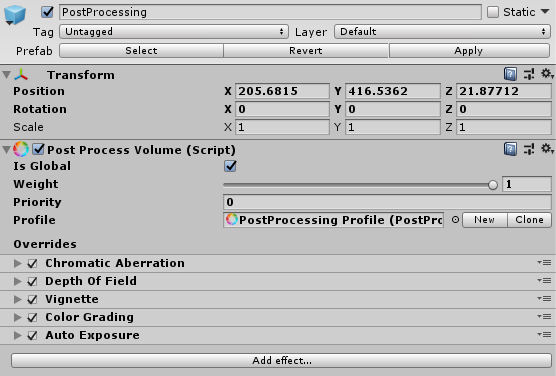Click the Post Process Volume color wheel icon
This screenshot has width=556, height=376.
21,149
